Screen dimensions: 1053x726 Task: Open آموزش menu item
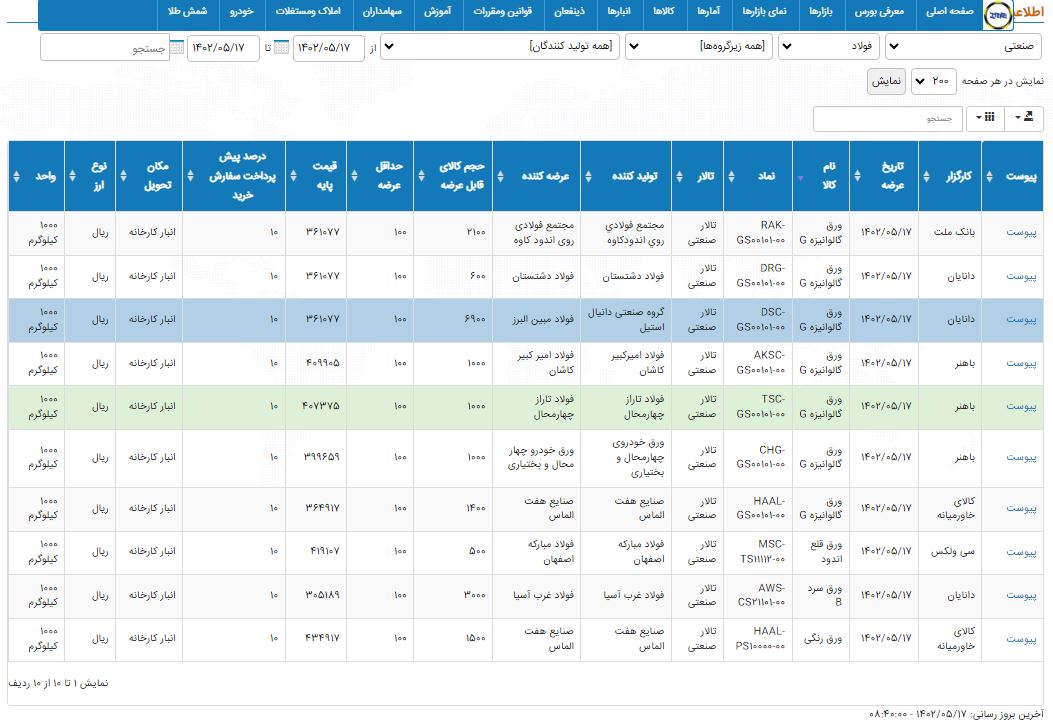(437, 11)
